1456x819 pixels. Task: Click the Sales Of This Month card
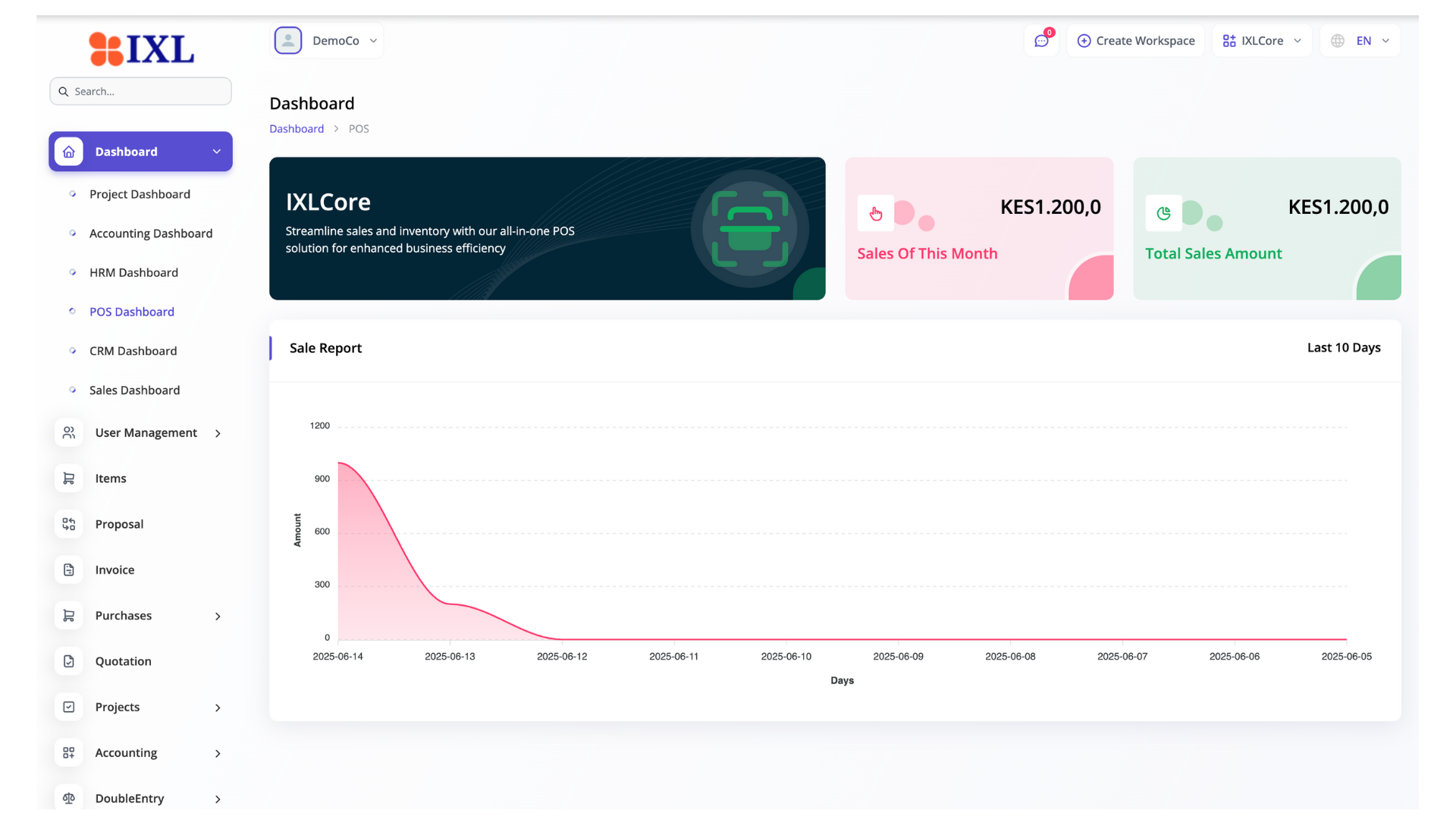coord(979,228)
